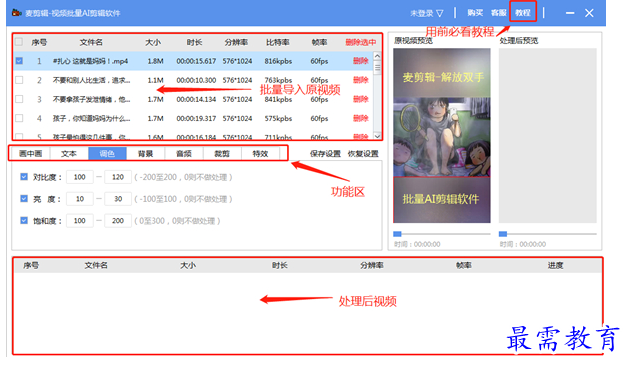Image resolution: width=628 pixels, height=370 pixels.
Task: Click the video list scroll up arrow
Action: point(377,56)
